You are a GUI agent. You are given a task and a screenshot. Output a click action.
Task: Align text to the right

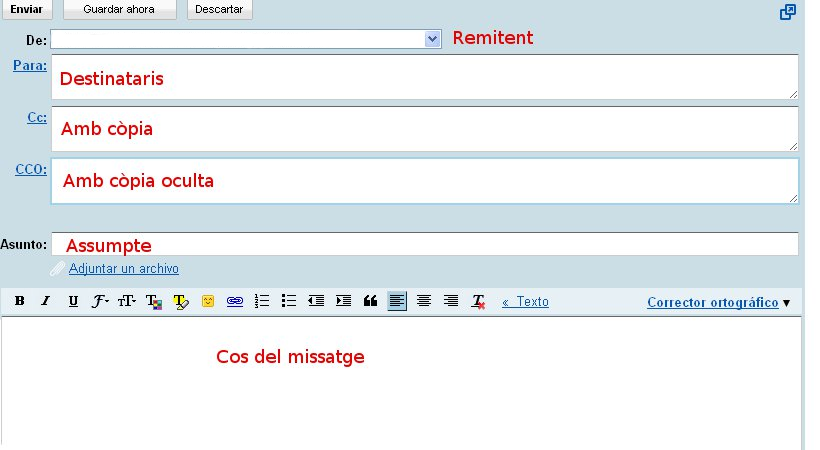pos(451,301)
